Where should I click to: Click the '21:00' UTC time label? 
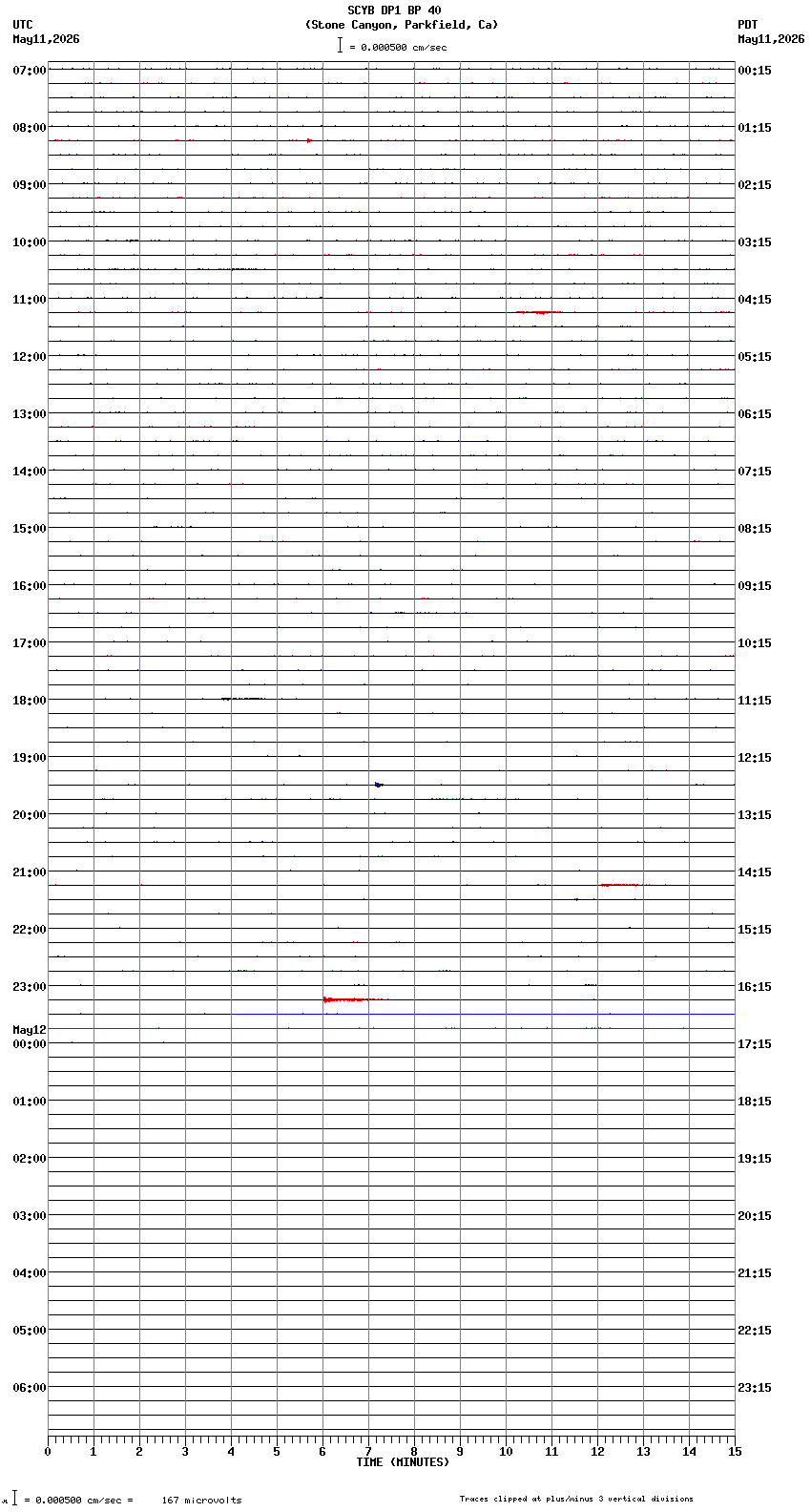tap(30, 872)
